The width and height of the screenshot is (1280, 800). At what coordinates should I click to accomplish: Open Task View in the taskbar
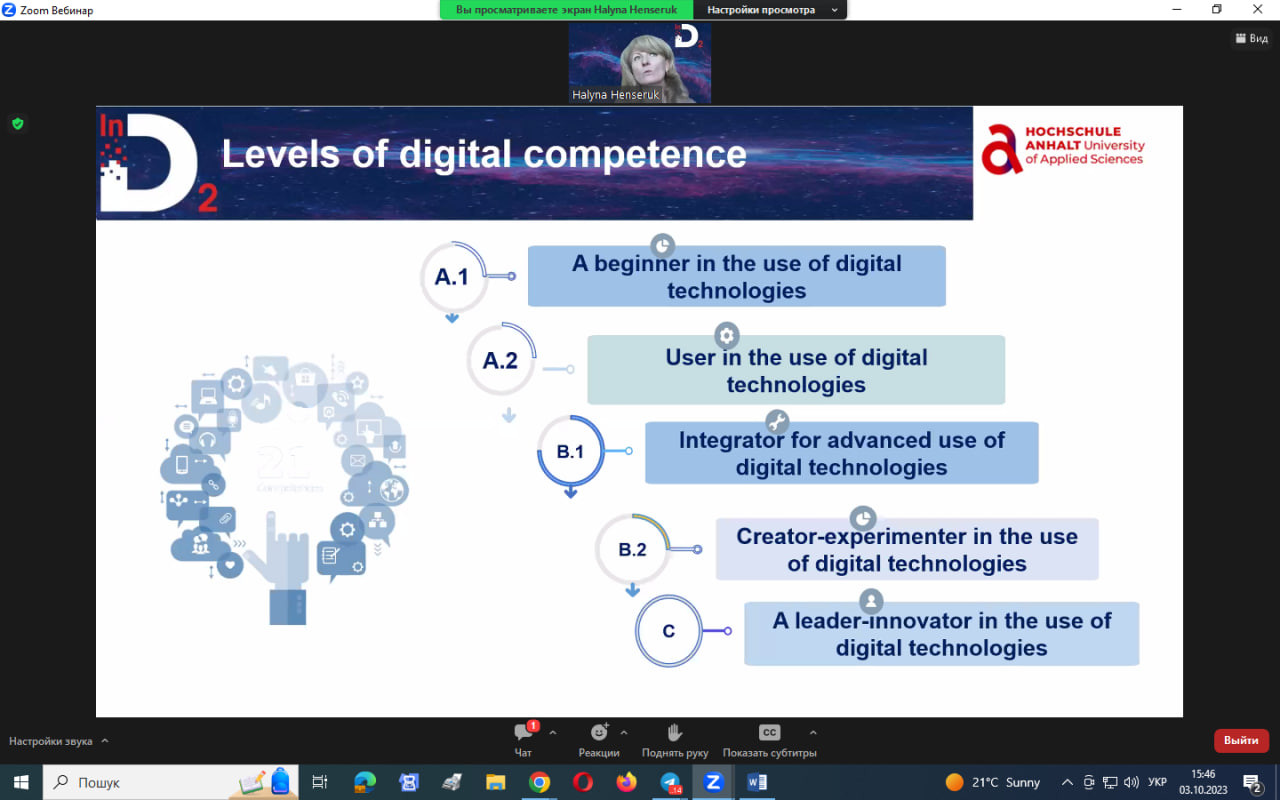[320, 782]
